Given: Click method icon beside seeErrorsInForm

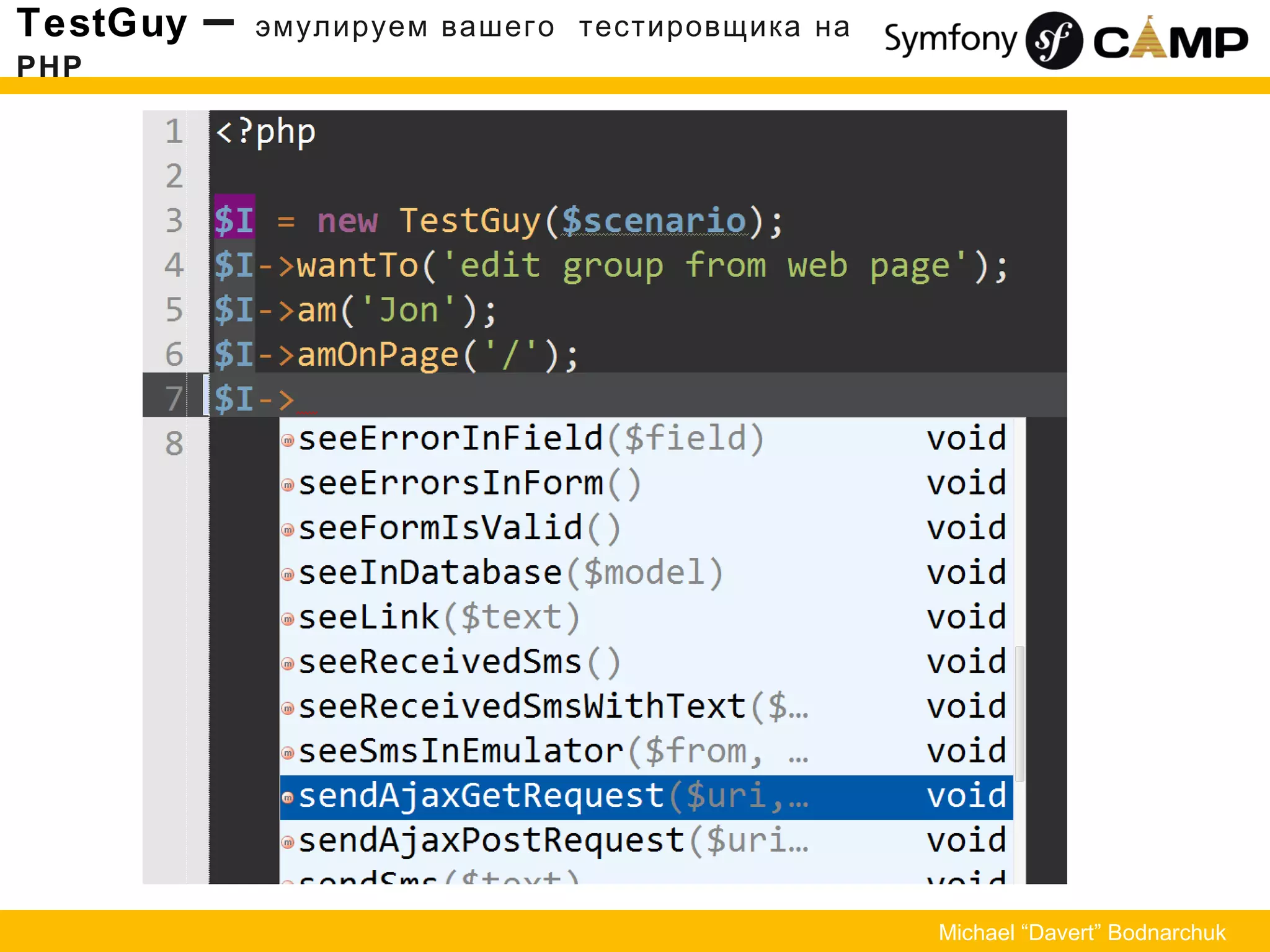Looking at the screenshot, I should (x=288, y=485).
